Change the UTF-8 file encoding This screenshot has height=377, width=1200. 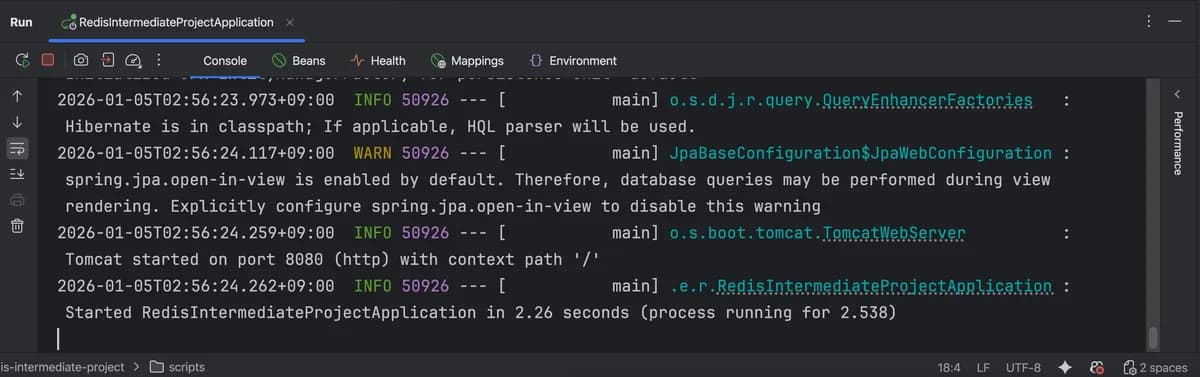(x=1023, y=367)
